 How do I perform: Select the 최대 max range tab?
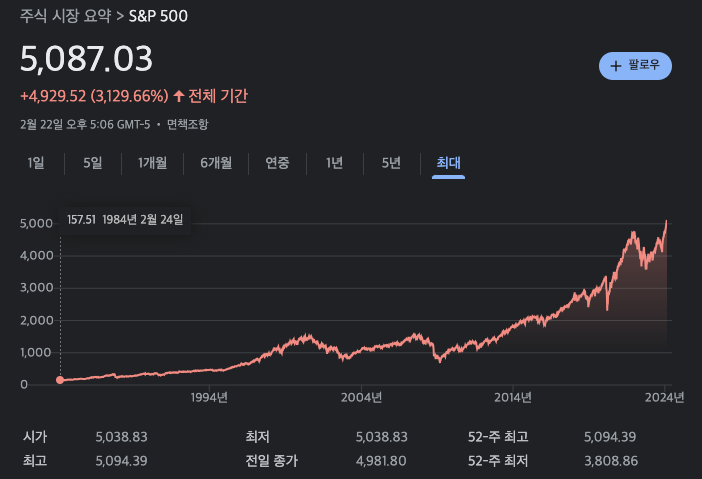[448, 163]
